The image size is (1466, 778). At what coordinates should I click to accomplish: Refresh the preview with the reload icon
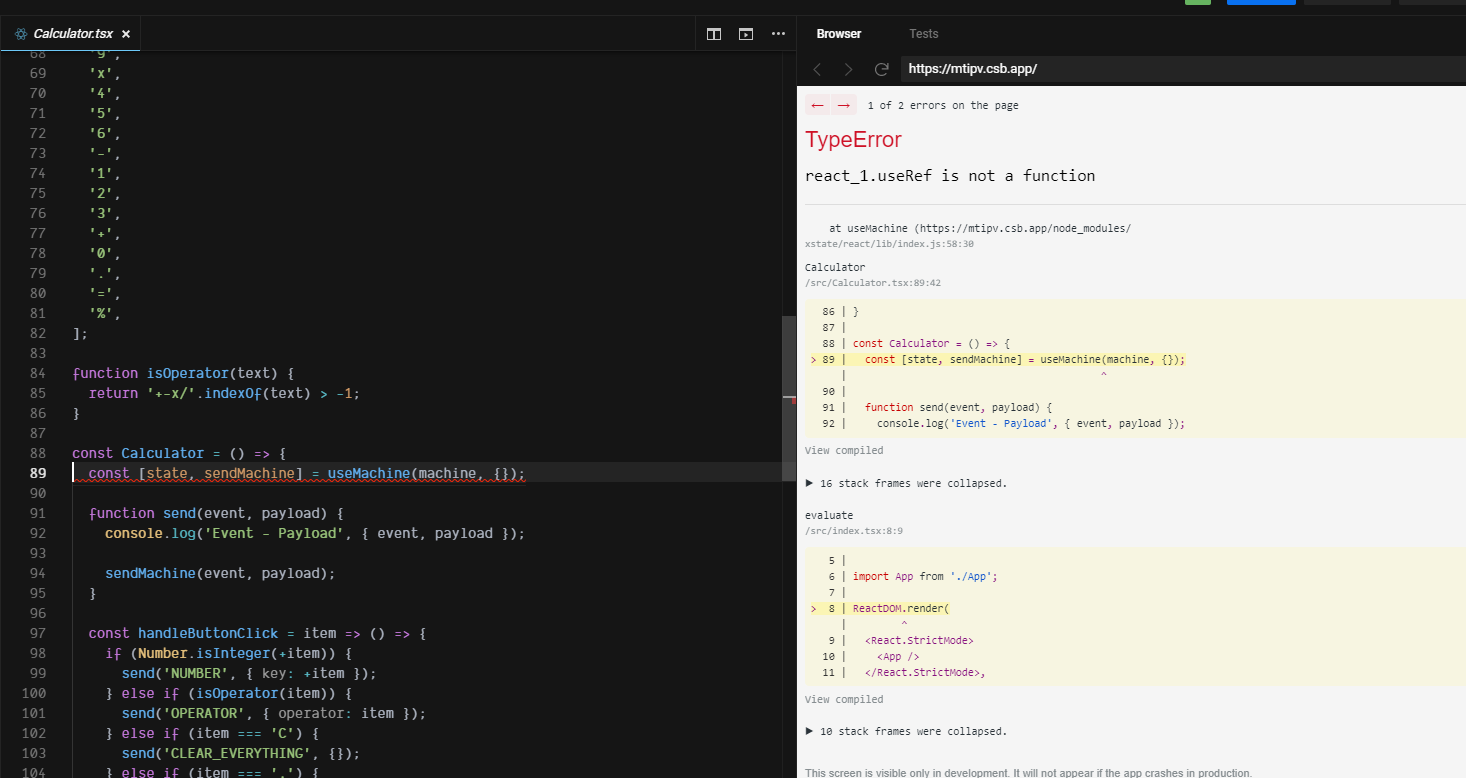click(881, 68)
